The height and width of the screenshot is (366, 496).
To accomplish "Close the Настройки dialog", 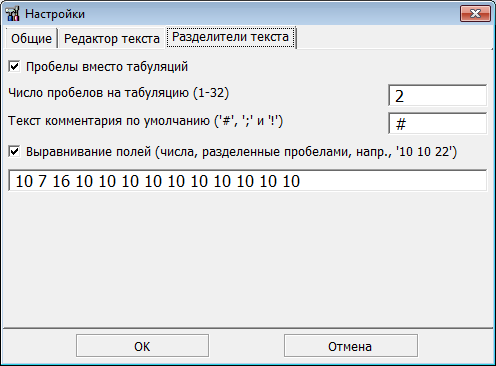I will 475,14.
